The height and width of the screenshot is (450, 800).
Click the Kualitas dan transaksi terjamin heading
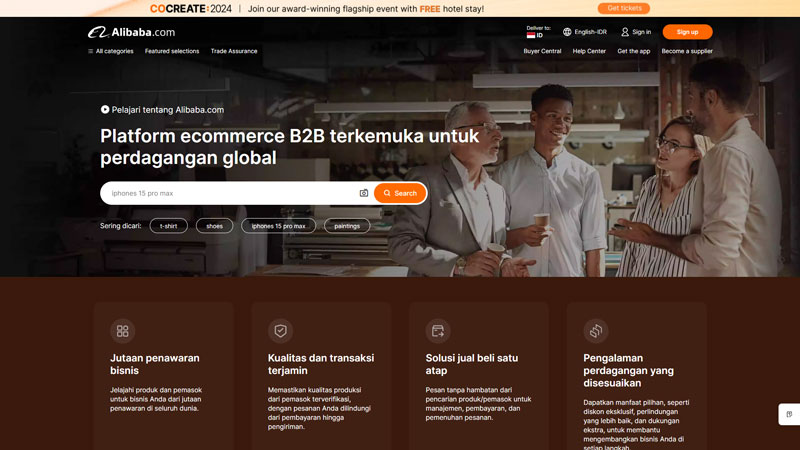321,364
